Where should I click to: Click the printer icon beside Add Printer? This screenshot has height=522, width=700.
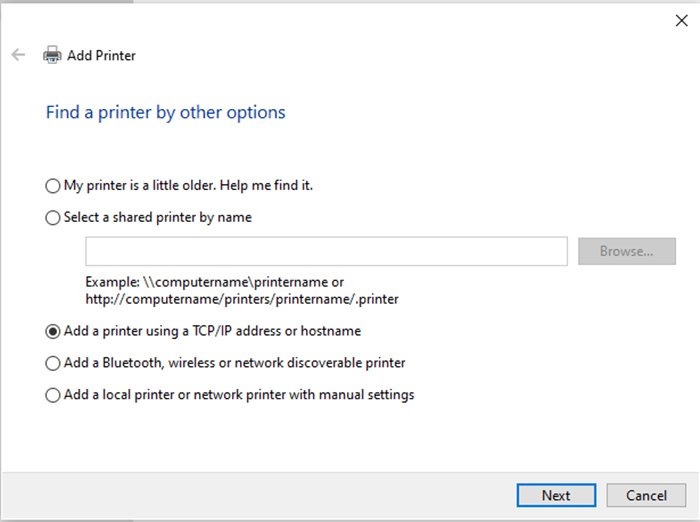tap(52, 56)
